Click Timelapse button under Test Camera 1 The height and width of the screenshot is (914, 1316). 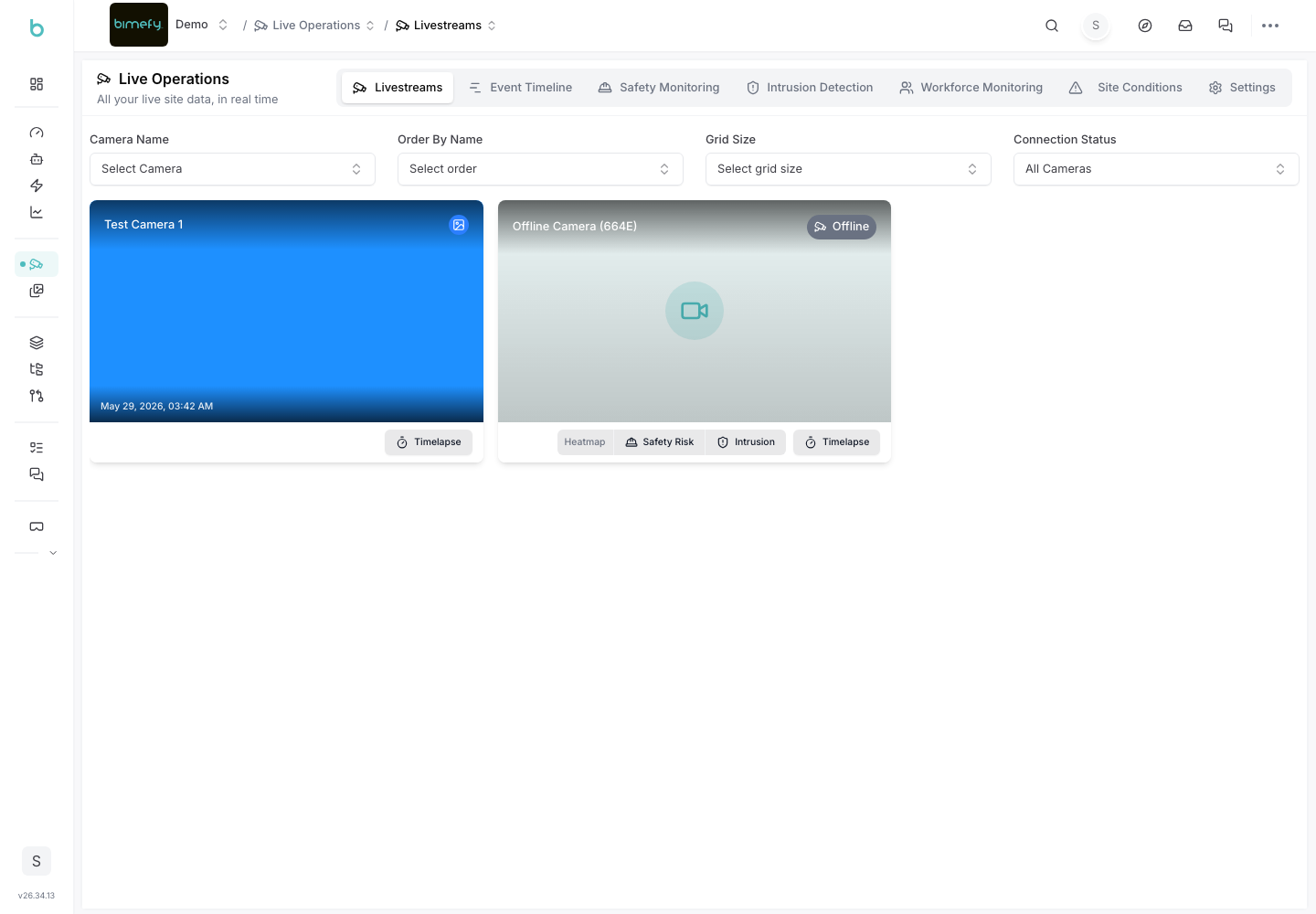(429, 442)
